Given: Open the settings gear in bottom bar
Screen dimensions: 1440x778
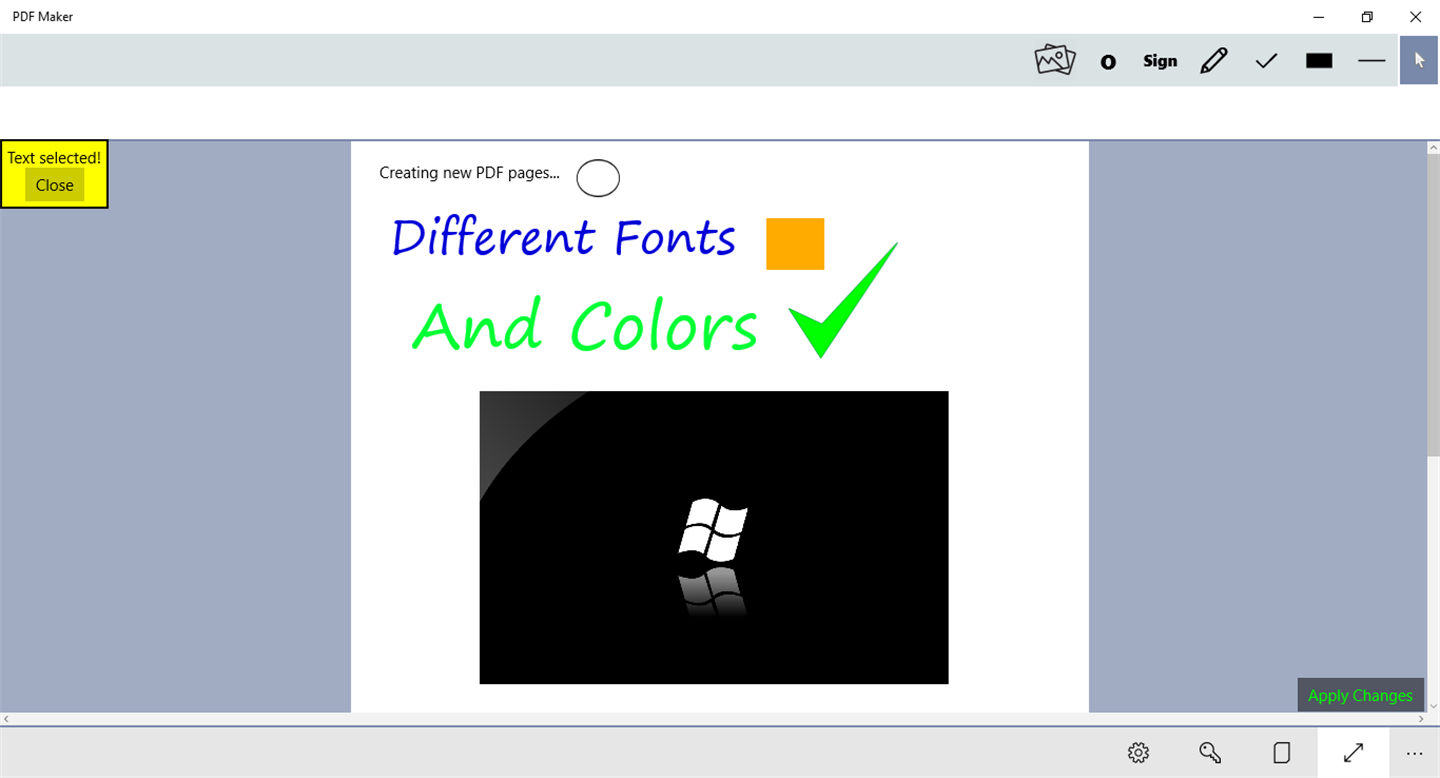Looking at the screenshot, I should click(1138, 753).
